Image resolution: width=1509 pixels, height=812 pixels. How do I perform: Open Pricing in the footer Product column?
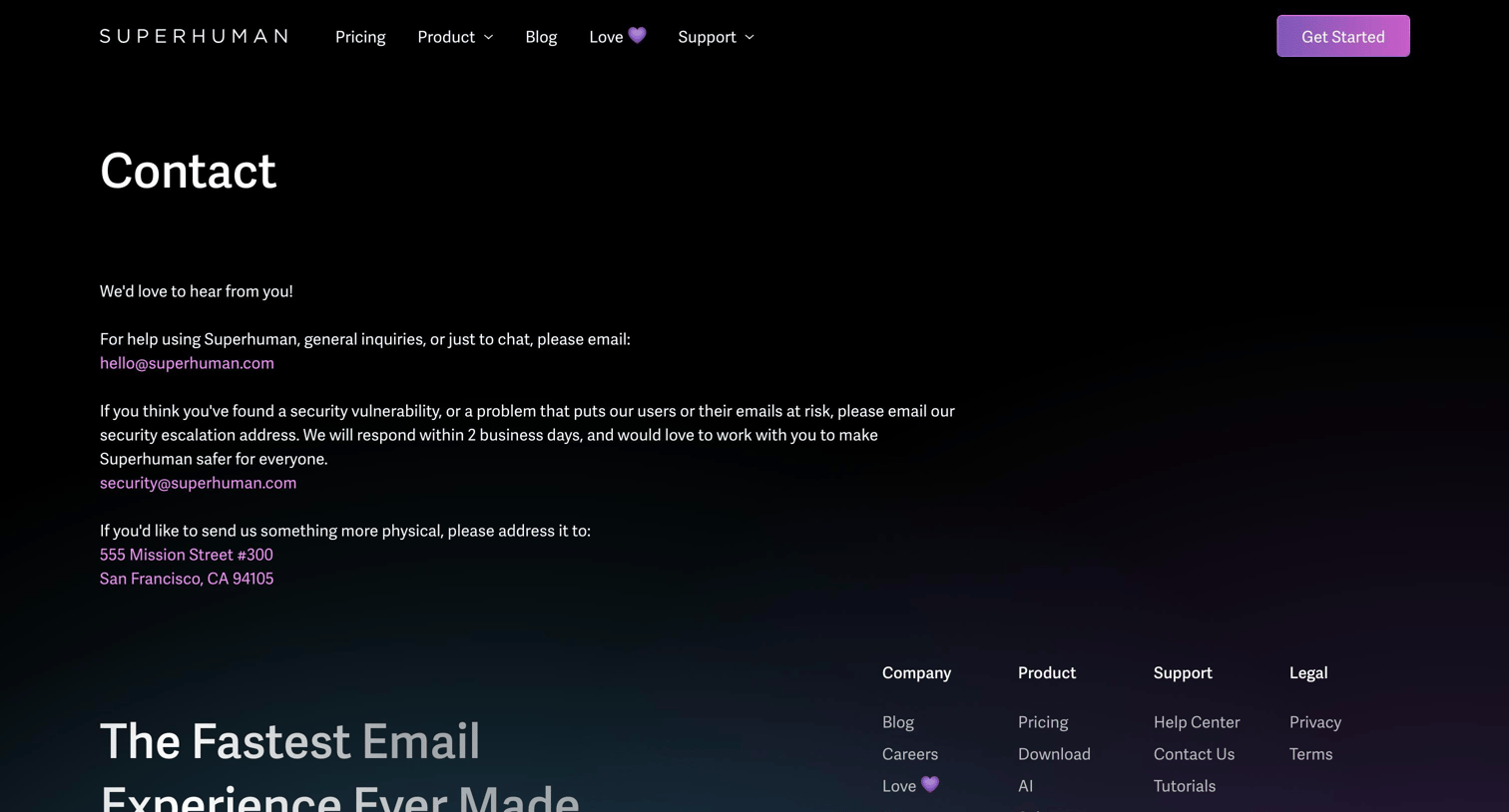point(1043,722)
